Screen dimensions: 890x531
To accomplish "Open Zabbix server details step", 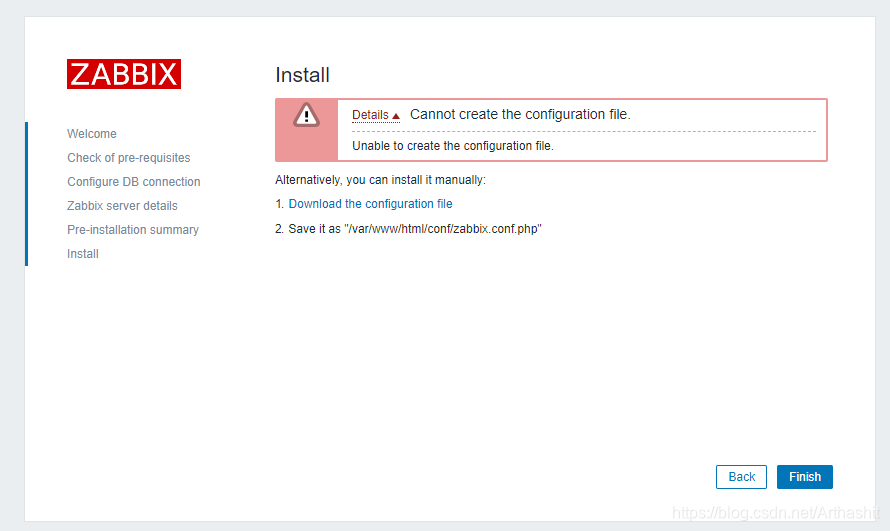I will coord(123,206).
